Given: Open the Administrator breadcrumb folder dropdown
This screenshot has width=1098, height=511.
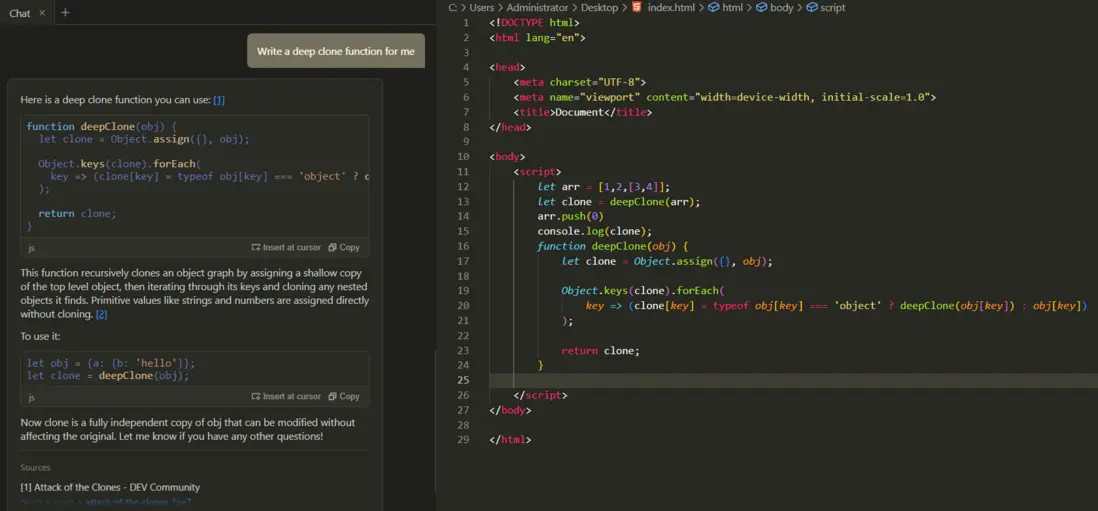Looking at the screenshot, I should pos(537,7).
